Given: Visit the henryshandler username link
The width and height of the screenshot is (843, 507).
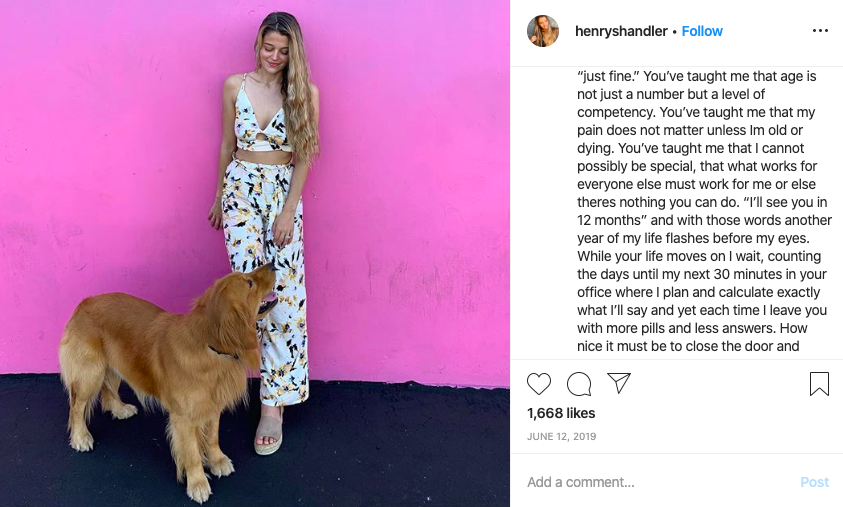Looking at the screenshot, I should pos(621,31).
